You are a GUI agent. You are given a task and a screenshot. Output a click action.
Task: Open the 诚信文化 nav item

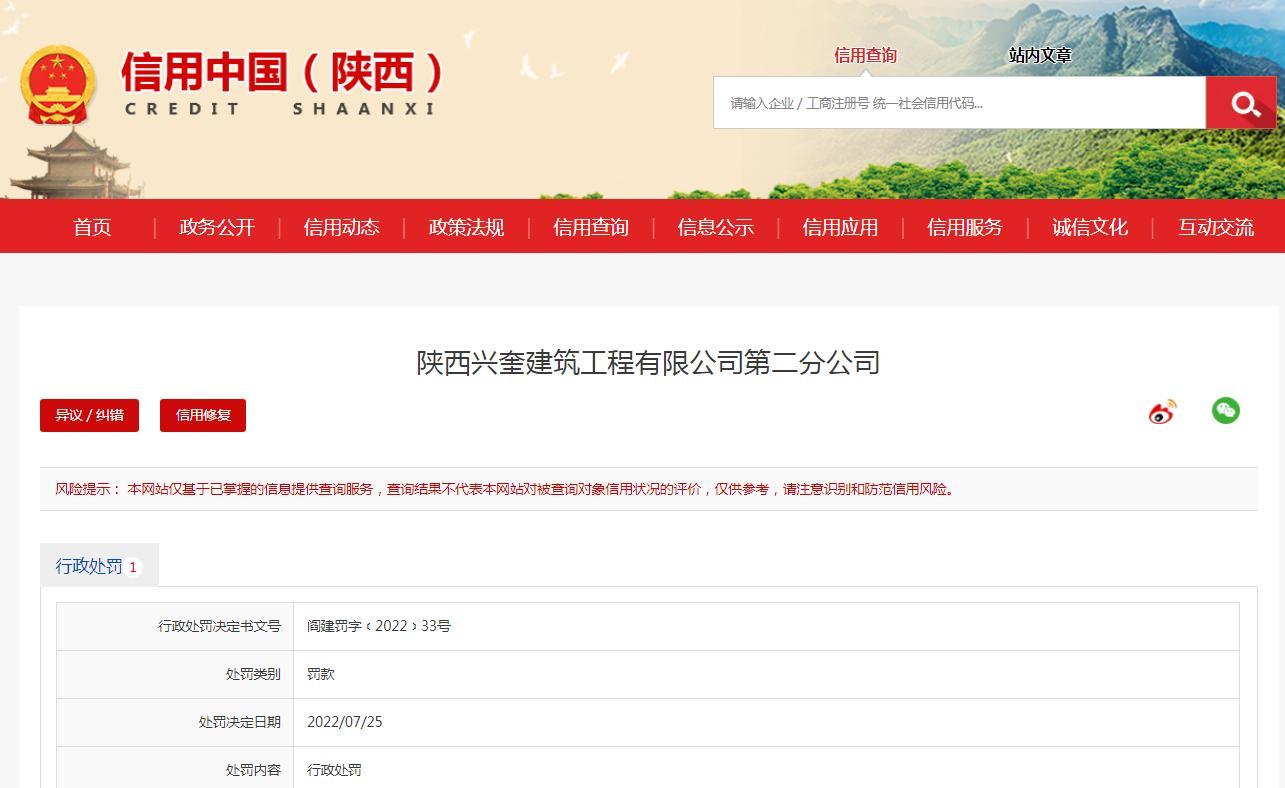point(1089,227)
